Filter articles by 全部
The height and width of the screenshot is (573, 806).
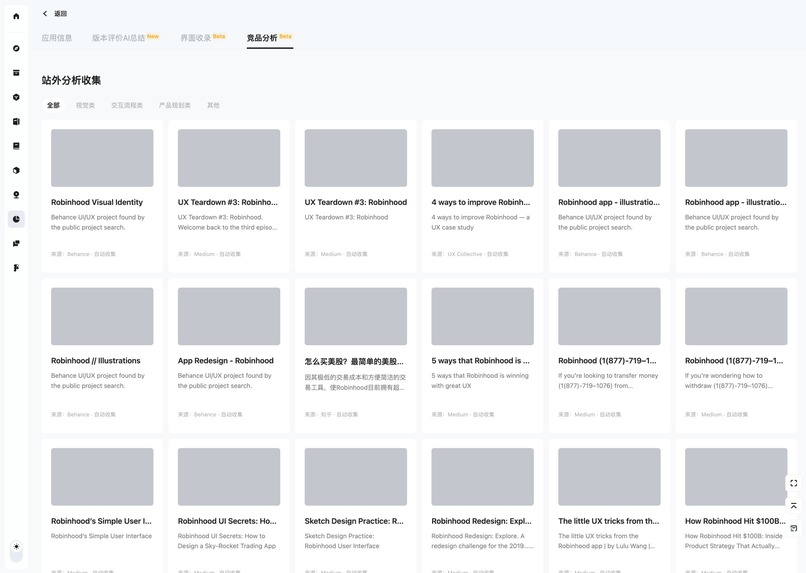[x=53, y=105]
